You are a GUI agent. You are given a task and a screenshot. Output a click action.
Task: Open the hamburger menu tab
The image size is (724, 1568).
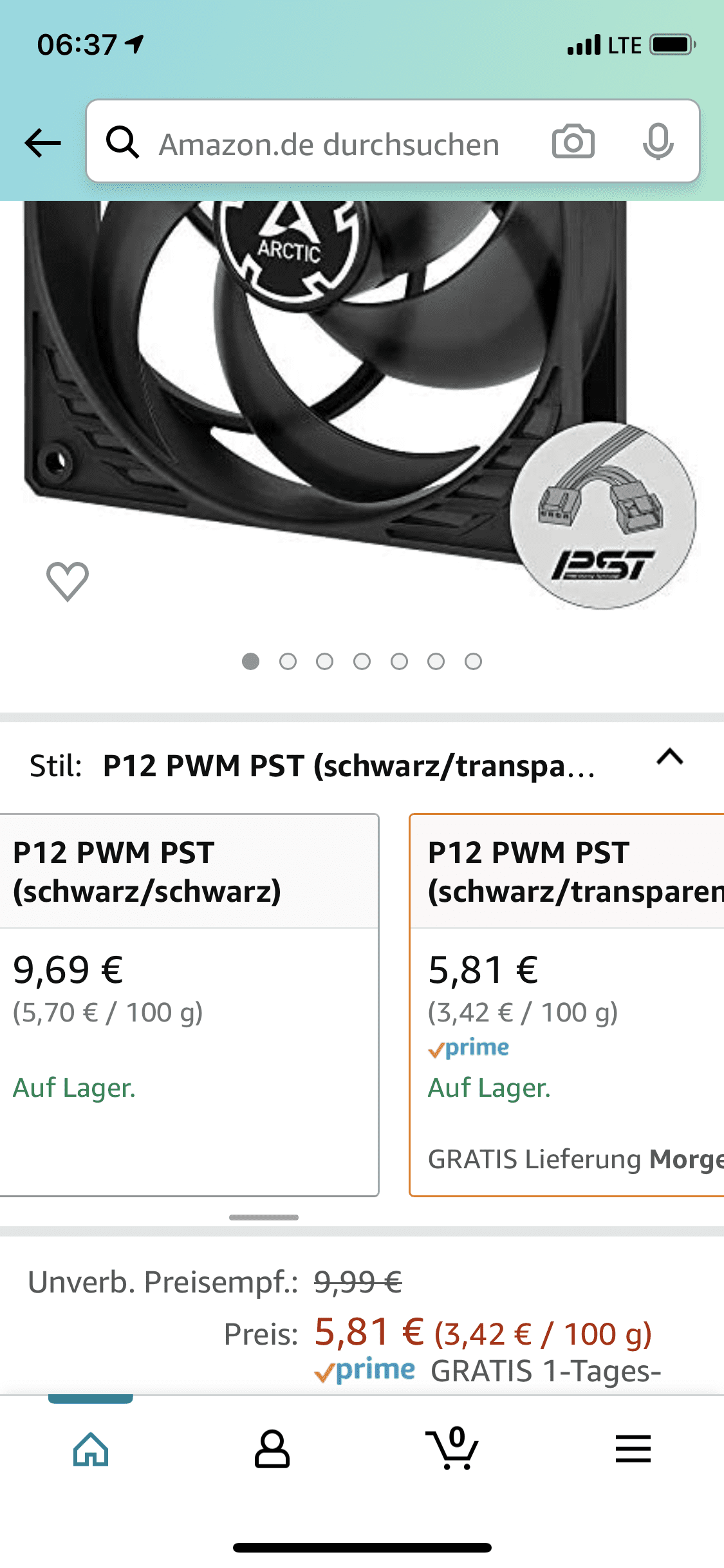click(x=633, y=1449)
